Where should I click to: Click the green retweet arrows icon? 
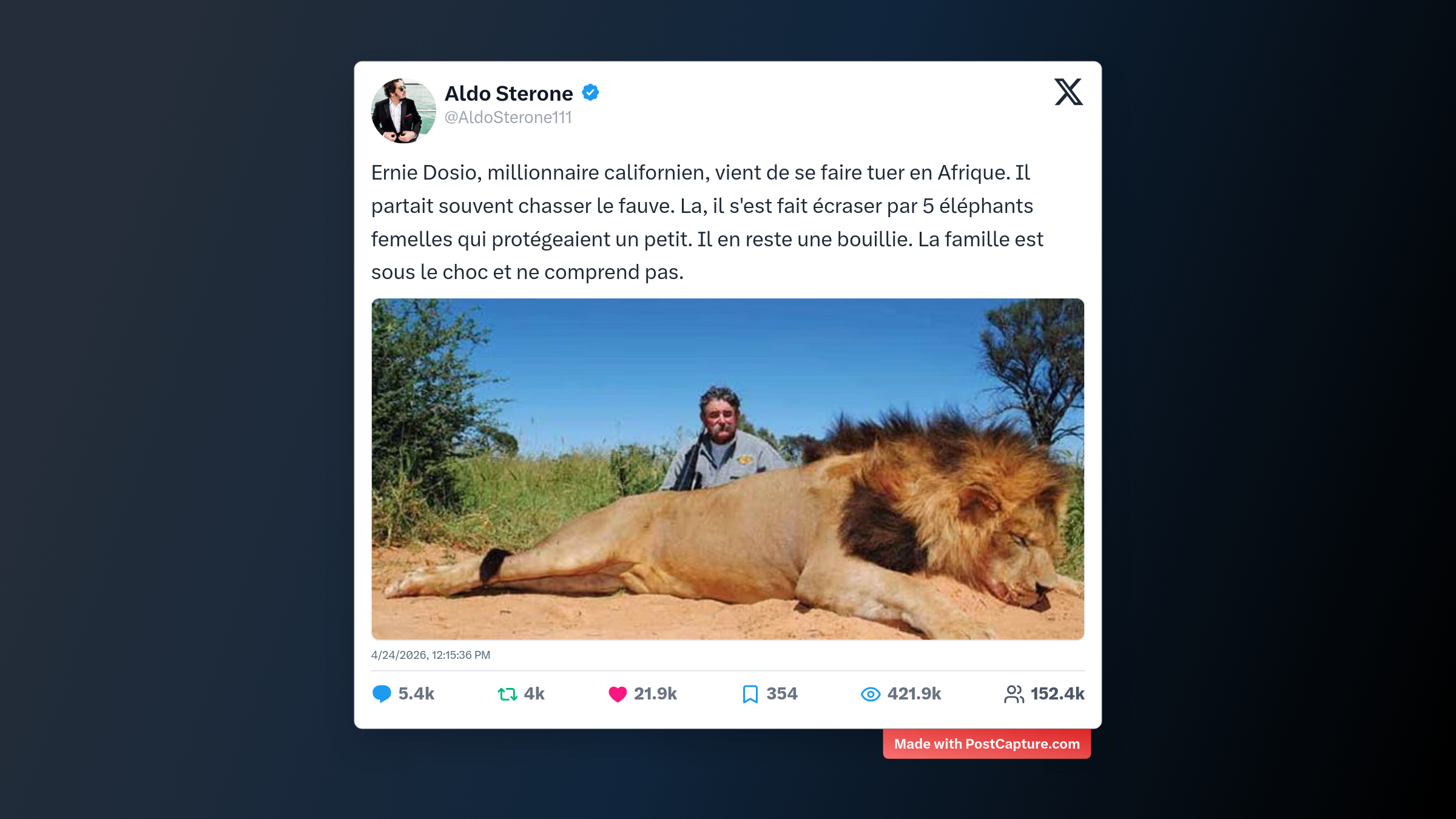[x=507, y=693]
